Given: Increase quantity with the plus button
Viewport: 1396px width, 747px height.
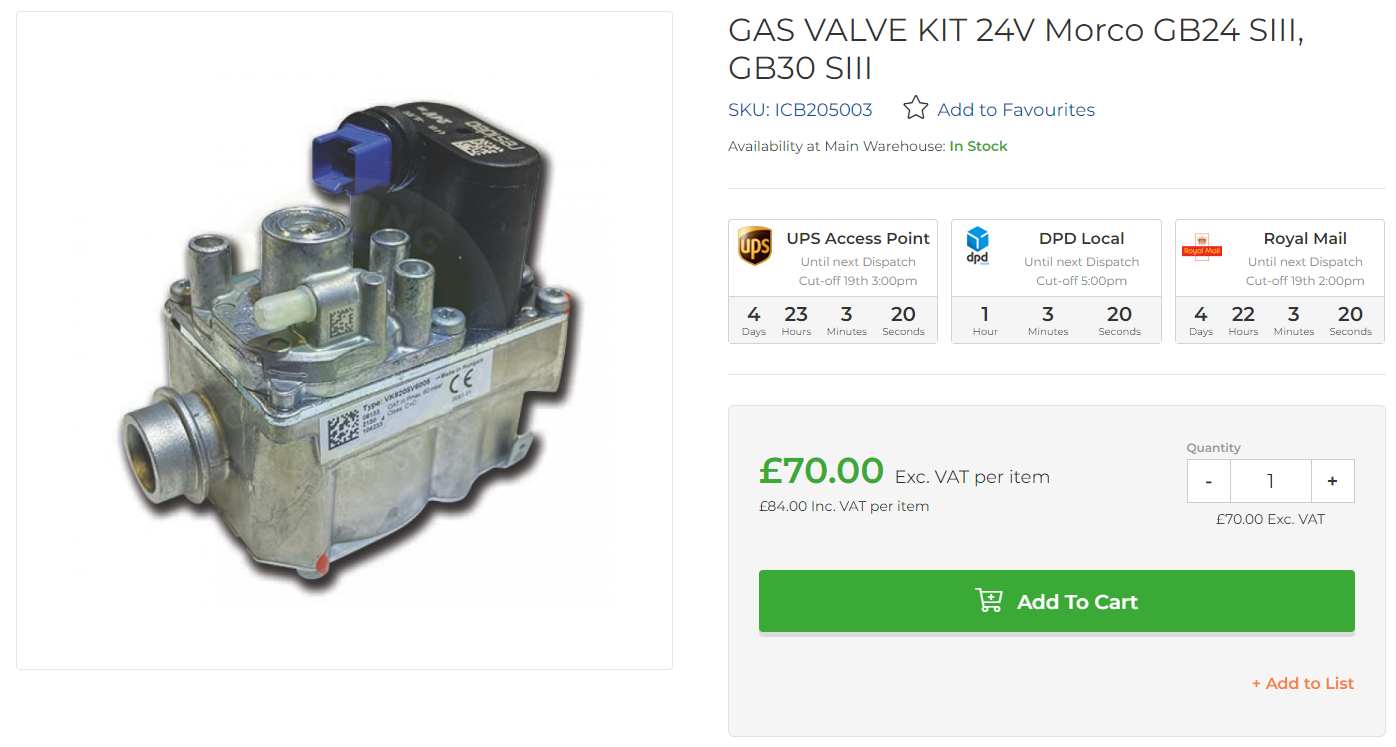Looking at the screenshot, I should (x=1332, y=481).
